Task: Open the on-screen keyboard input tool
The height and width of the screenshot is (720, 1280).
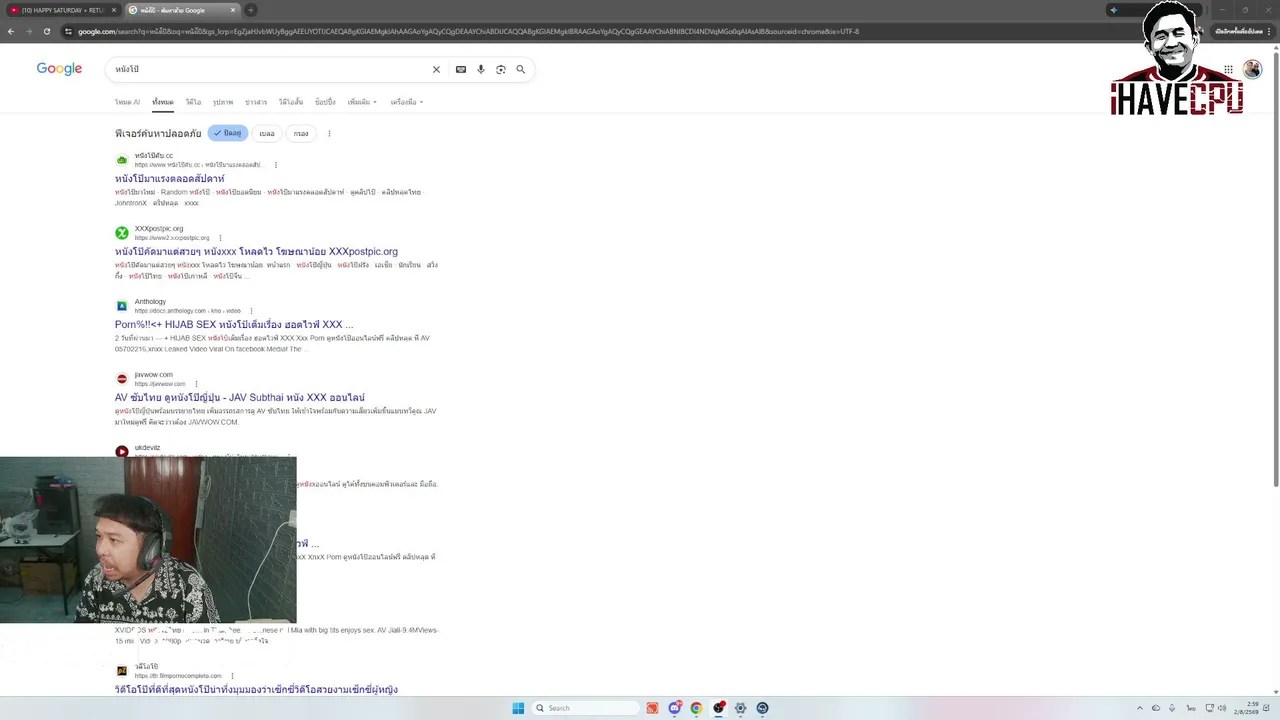Action: [x=461, y=69]
